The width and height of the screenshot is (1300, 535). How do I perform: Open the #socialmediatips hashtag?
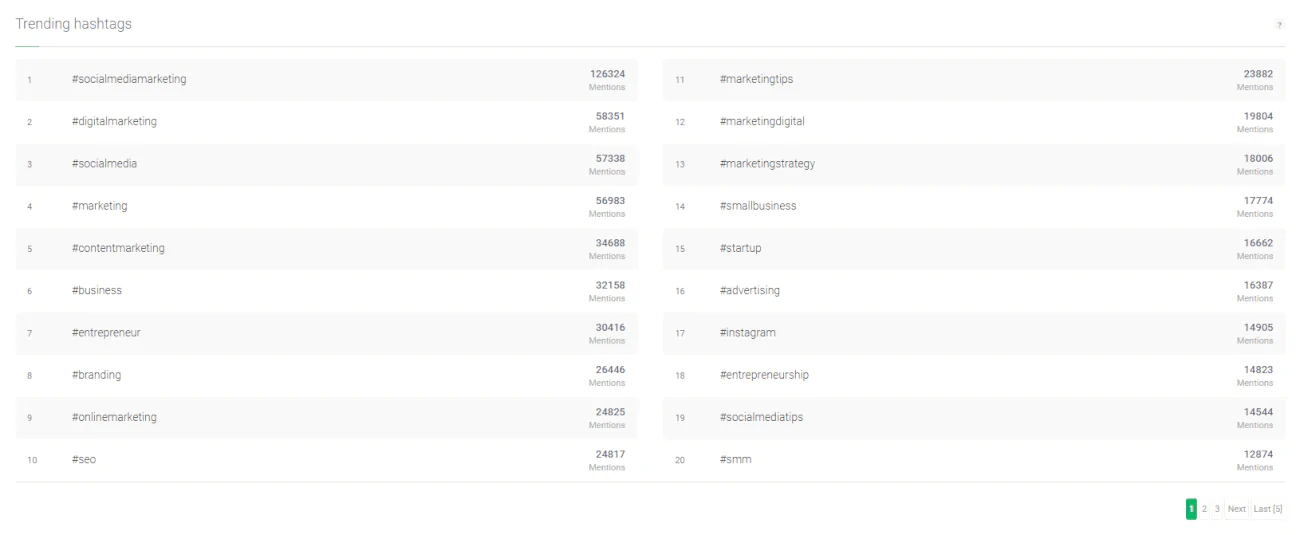pos(761,418)
